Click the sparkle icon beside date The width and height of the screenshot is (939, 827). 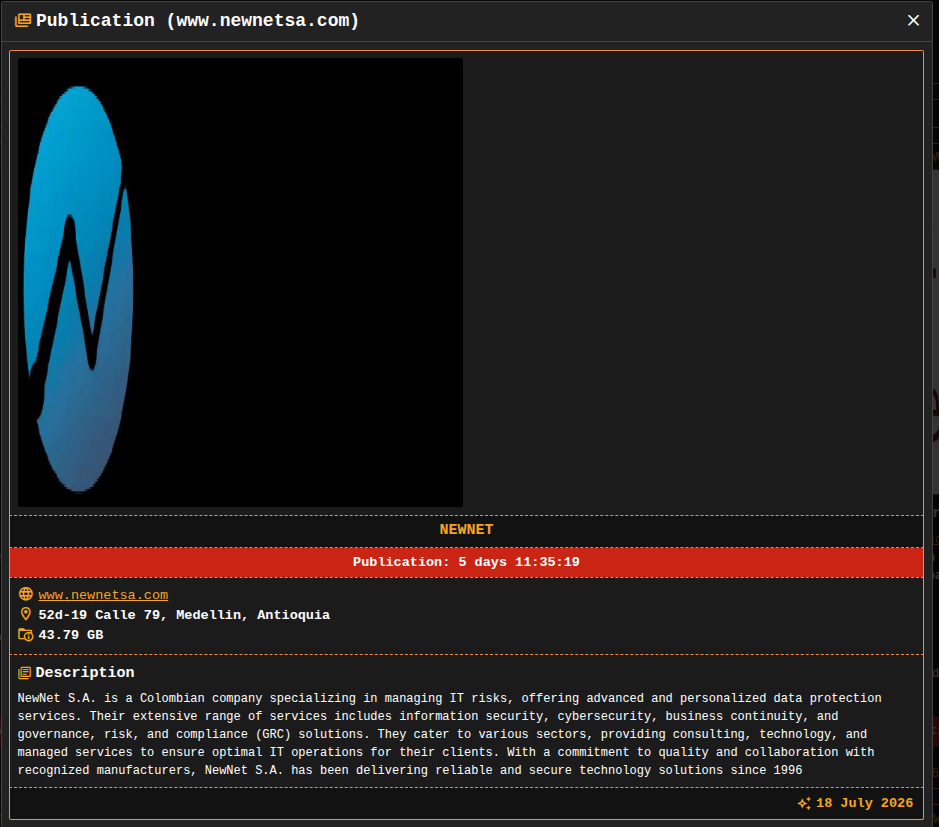tap(804, 803)
